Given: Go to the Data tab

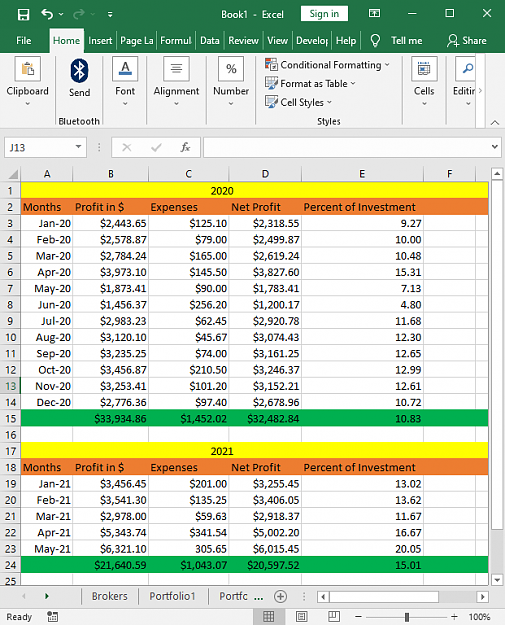Looking at the screenshot, I should click(210, 41).
